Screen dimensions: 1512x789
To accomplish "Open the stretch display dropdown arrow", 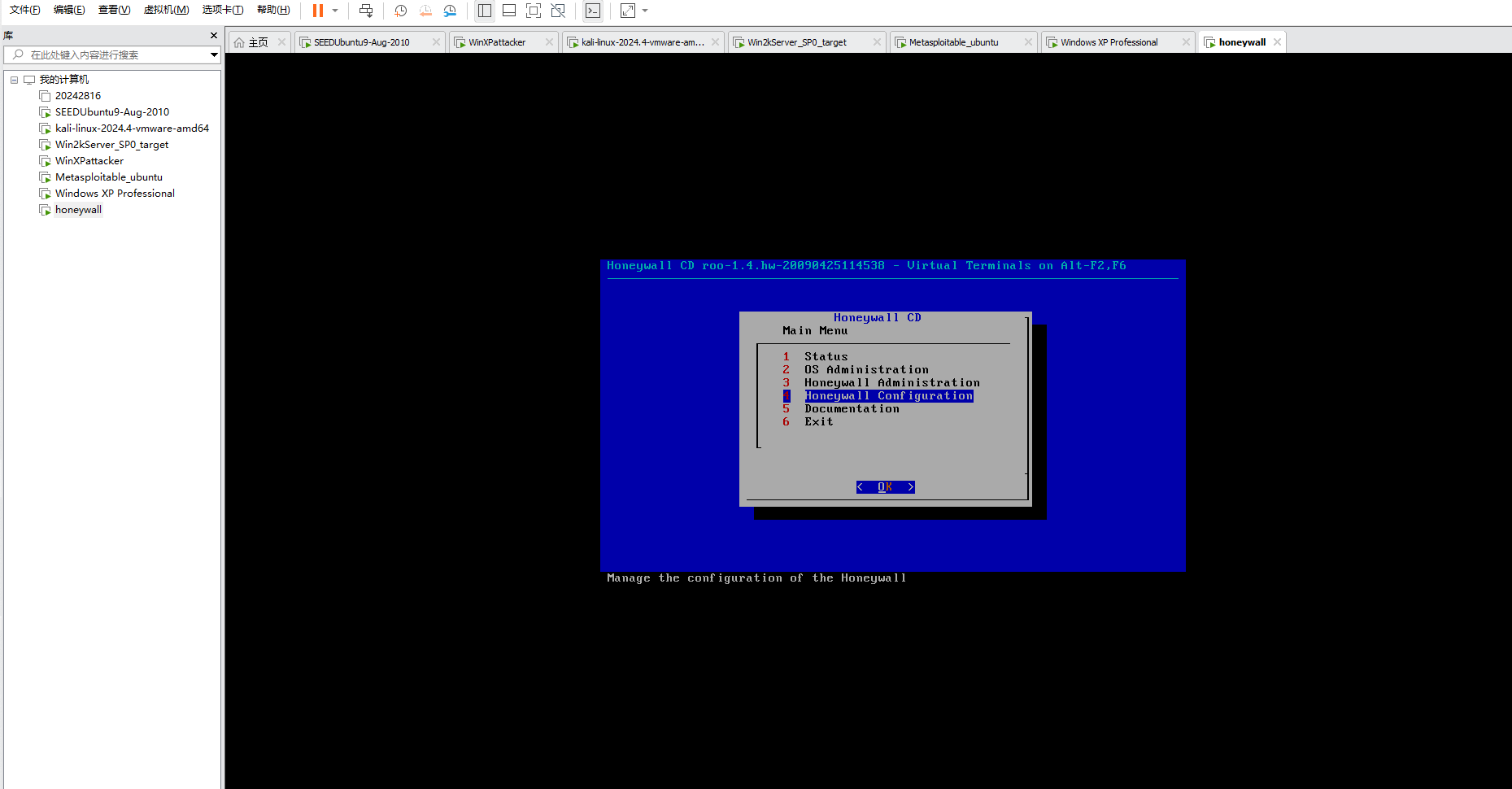I will pyautogui.click(x=646, y=11).
